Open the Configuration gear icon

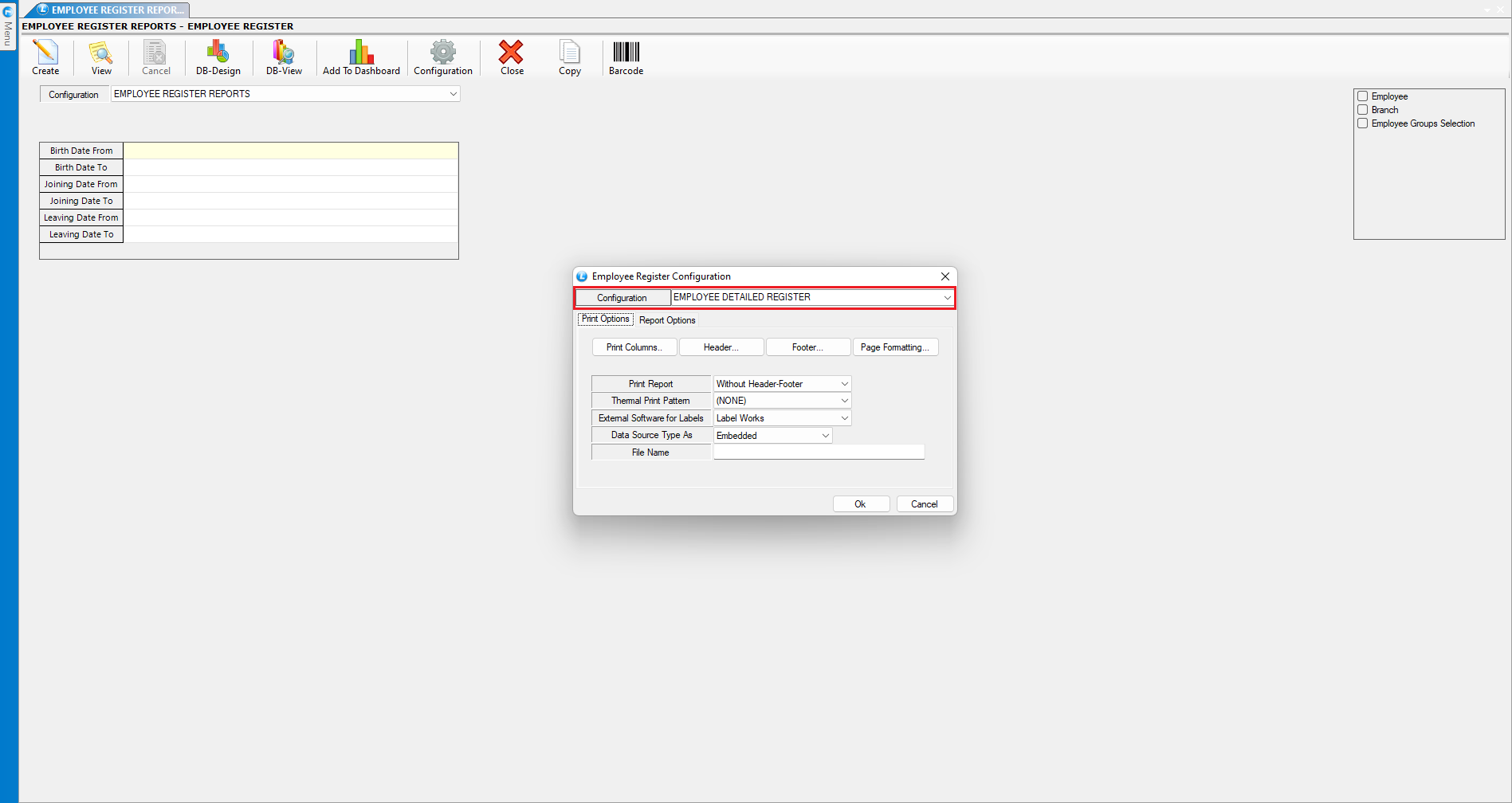[442, 53]
